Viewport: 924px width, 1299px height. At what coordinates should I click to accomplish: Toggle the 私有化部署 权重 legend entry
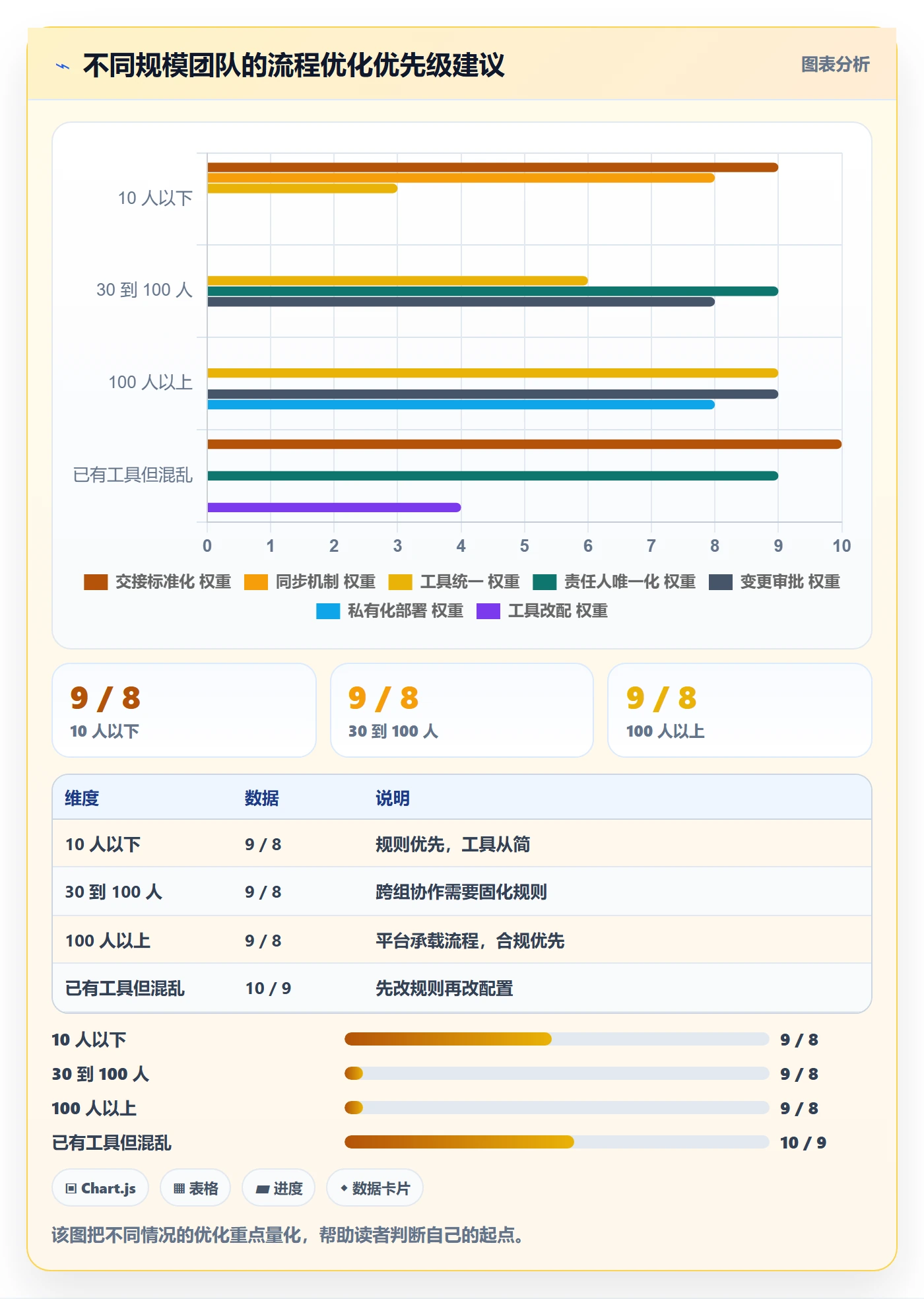[x=389, y=611]
